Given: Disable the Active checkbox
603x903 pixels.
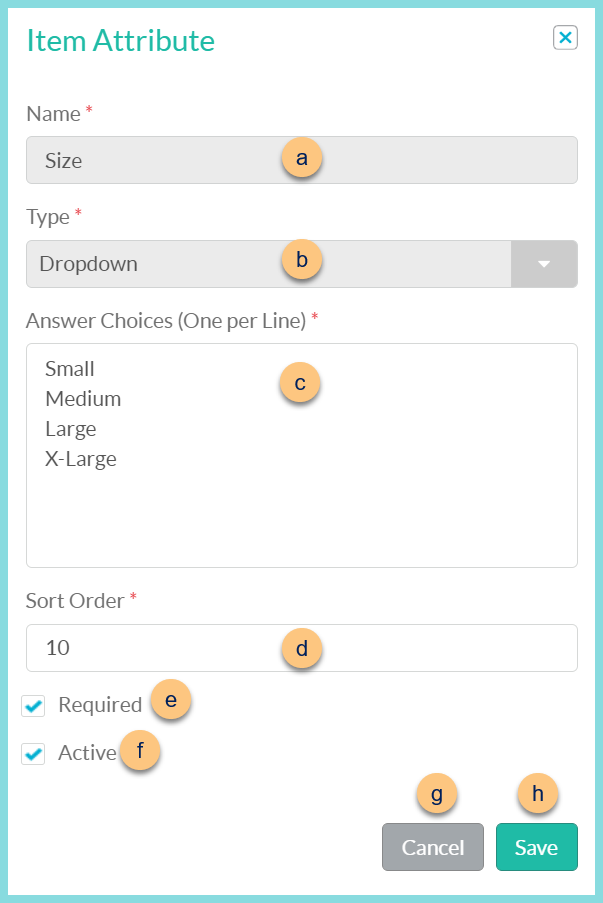Looking at the screenshot, I should (33, 753).
